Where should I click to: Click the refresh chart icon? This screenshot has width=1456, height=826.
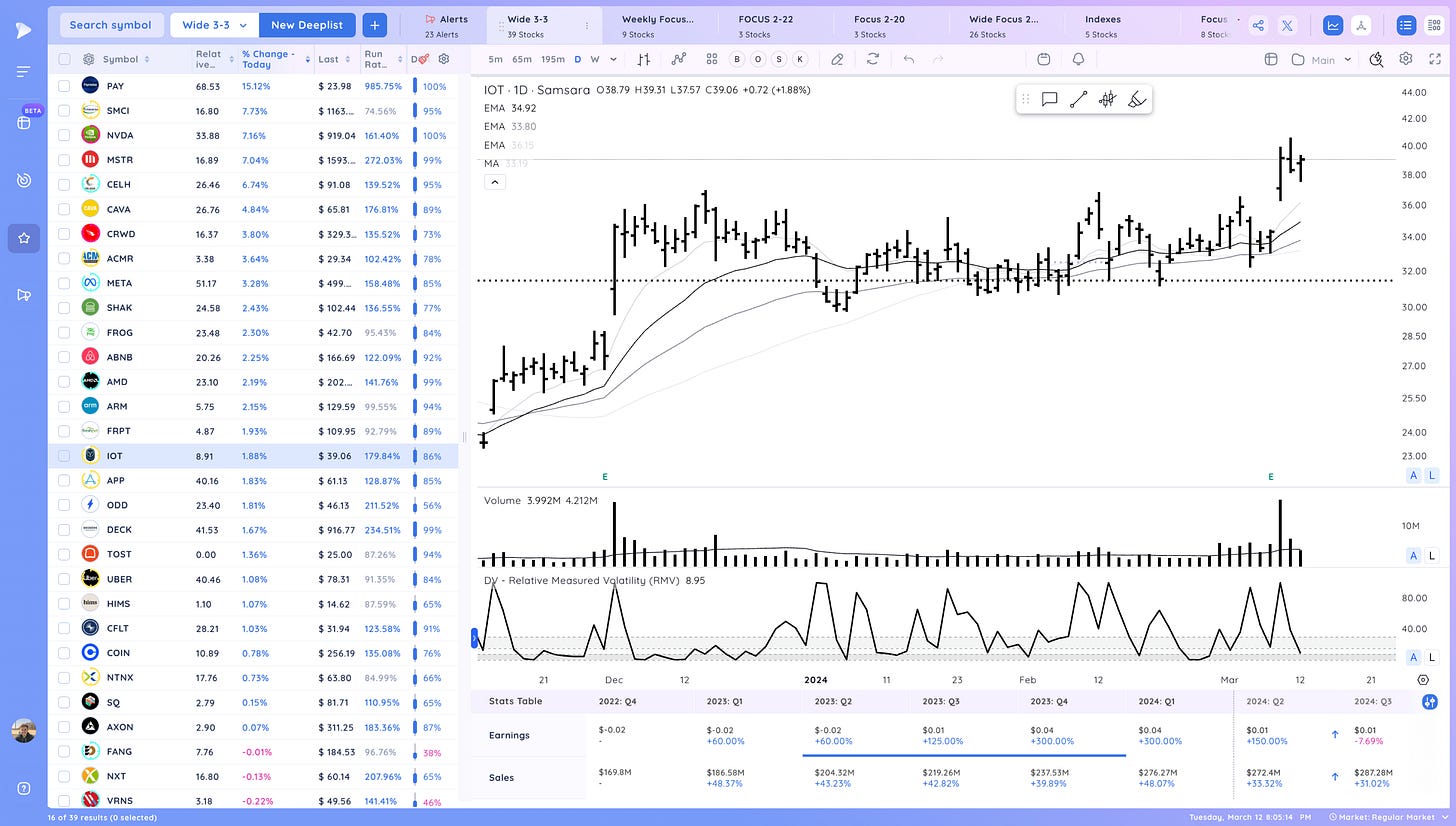click(x=873, y=59)
